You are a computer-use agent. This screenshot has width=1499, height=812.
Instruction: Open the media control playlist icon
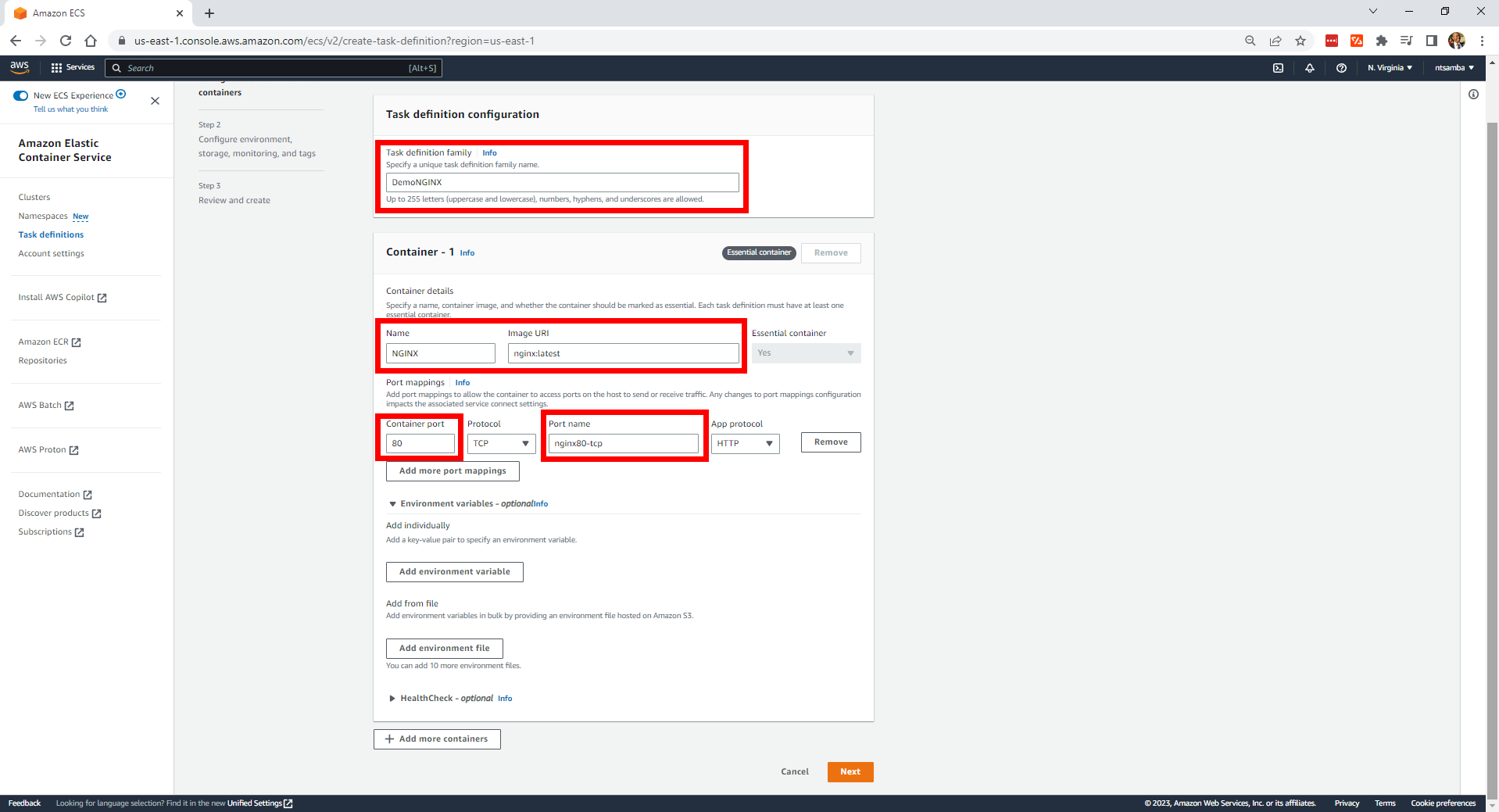(x=1407, y=41)
